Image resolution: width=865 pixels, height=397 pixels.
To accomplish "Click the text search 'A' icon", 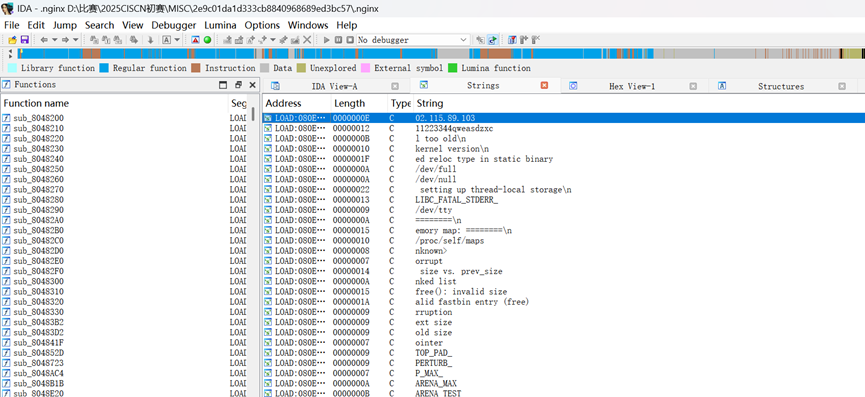I will point(166,40).
